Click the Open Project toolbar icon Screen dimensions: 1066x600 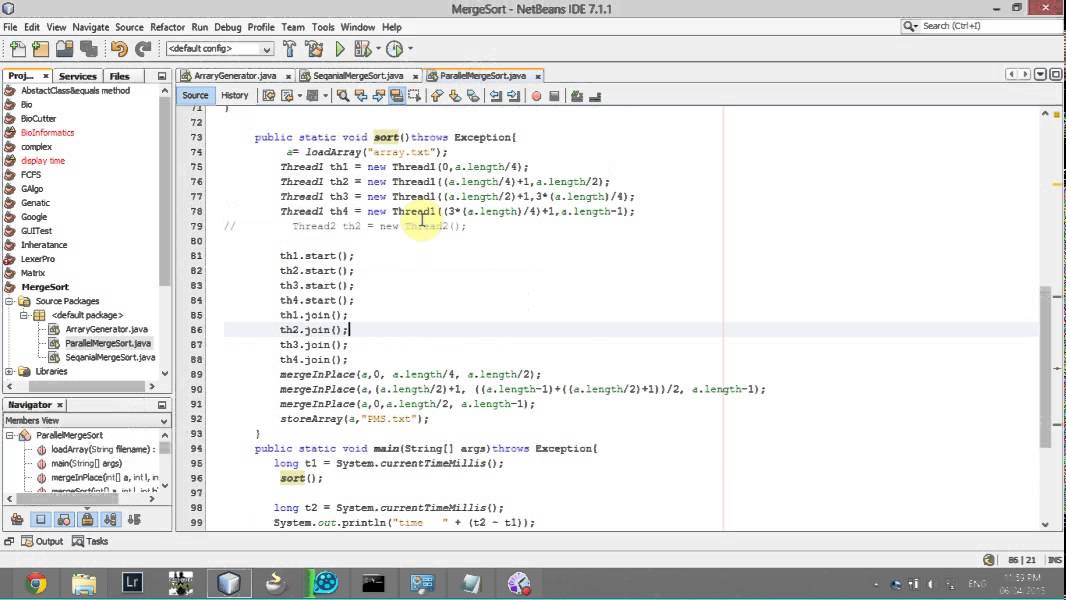pyautogui.click(x=65, y=49)
